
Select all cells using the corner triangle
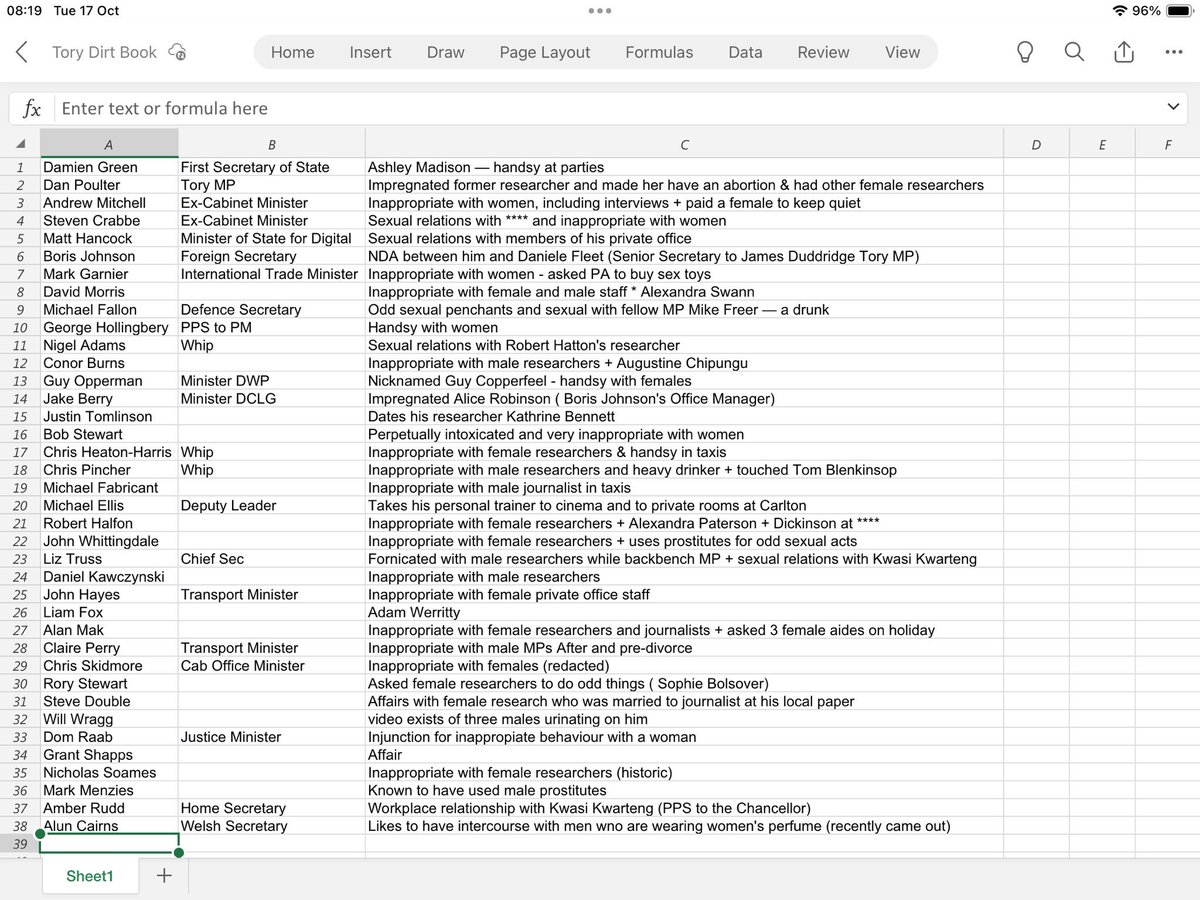click(20, 143)
